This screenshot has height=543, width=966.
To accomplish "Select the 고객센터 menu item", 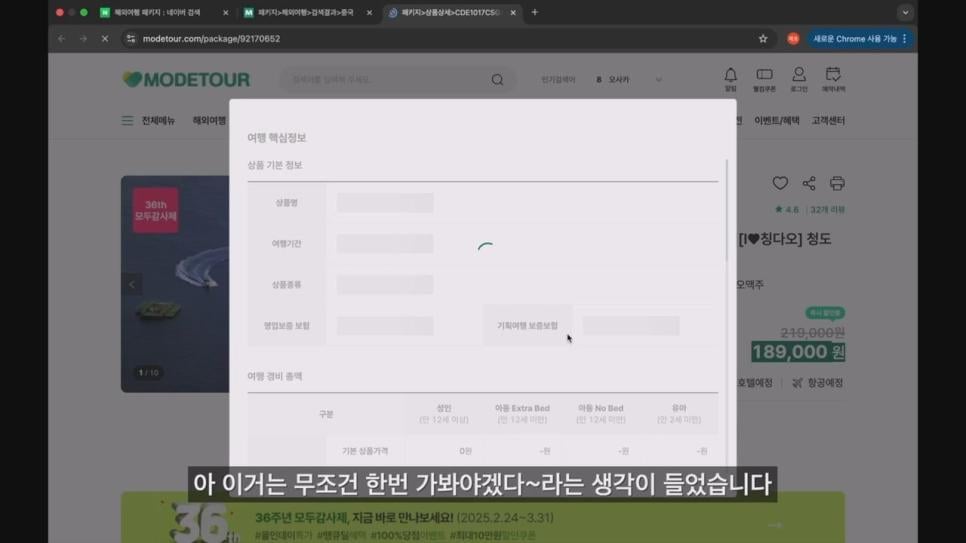I will click(828, 121).
